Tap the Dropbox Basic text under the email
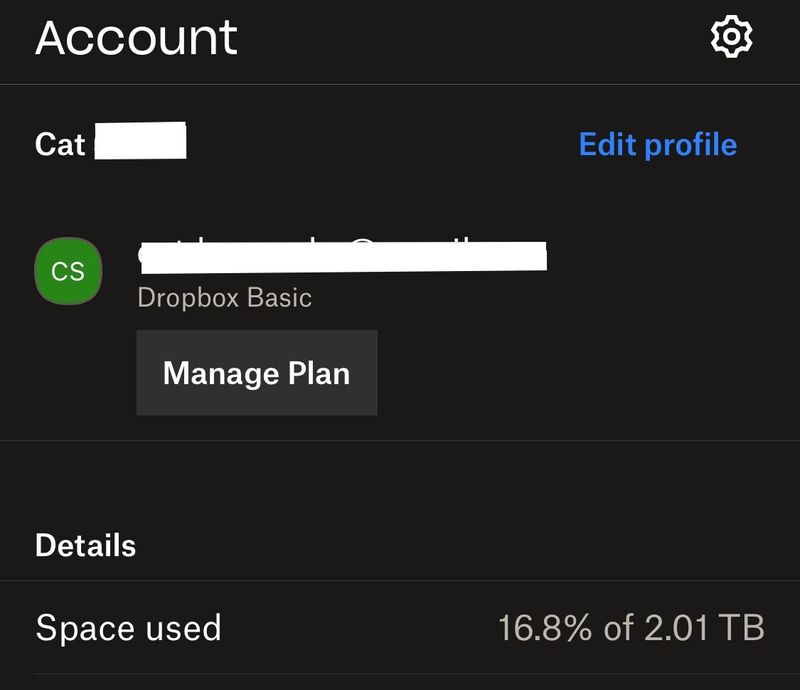 coord(222,295)
